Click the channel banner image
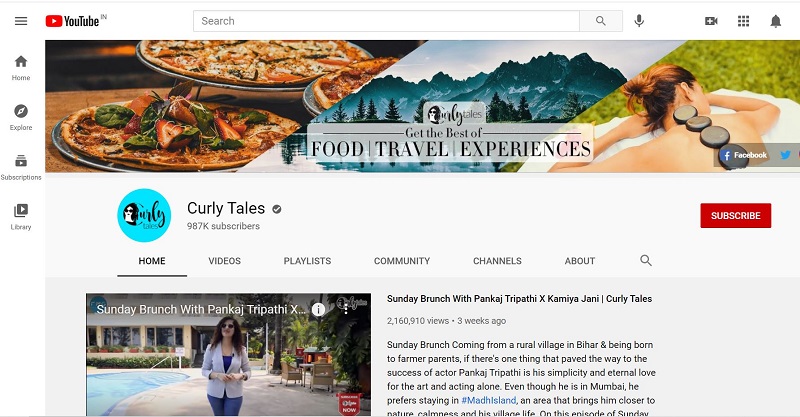Screen dimensions: 800x417 (422, 106)
